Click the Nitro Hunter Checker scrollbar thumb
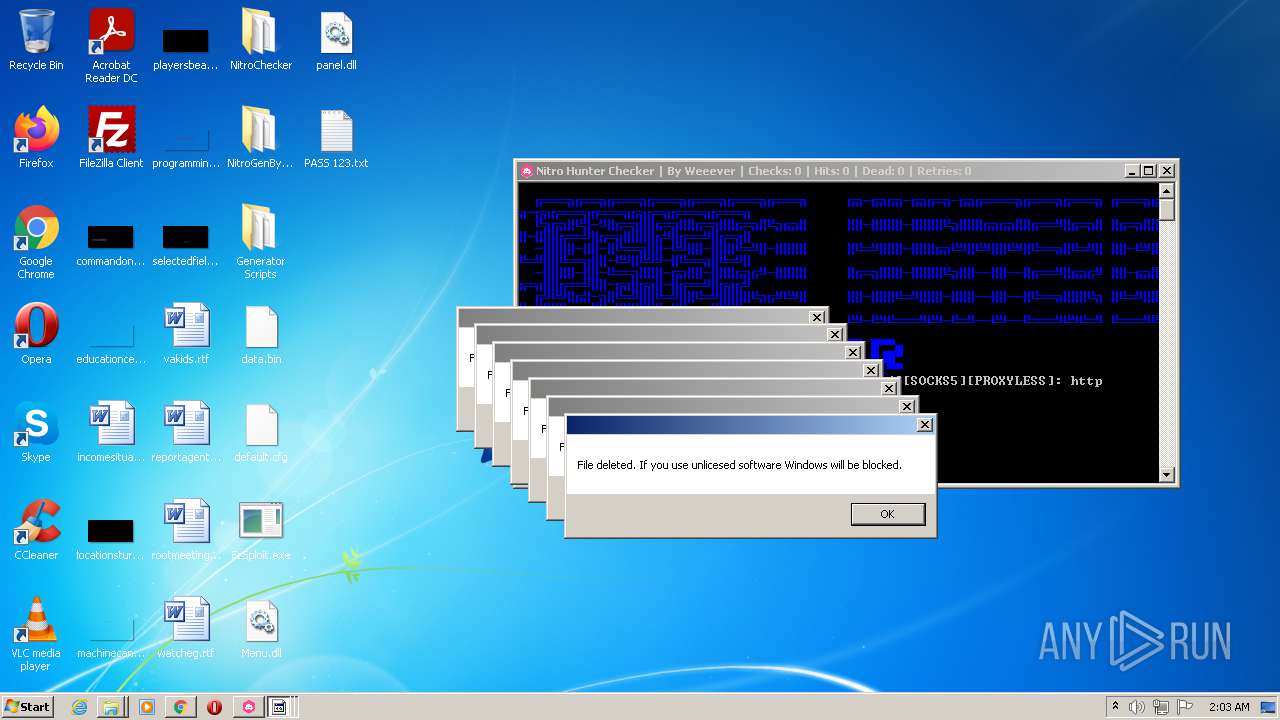 1166,210
